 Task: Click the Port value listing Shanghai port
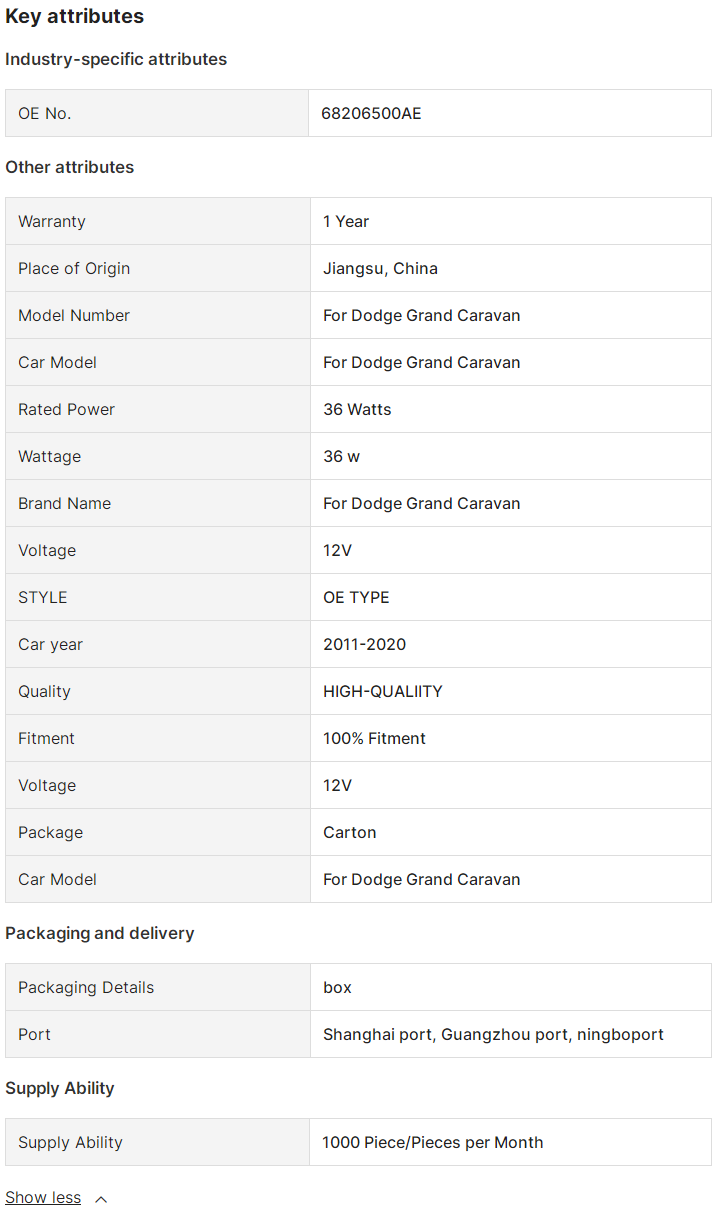[x=493, y=1034]
